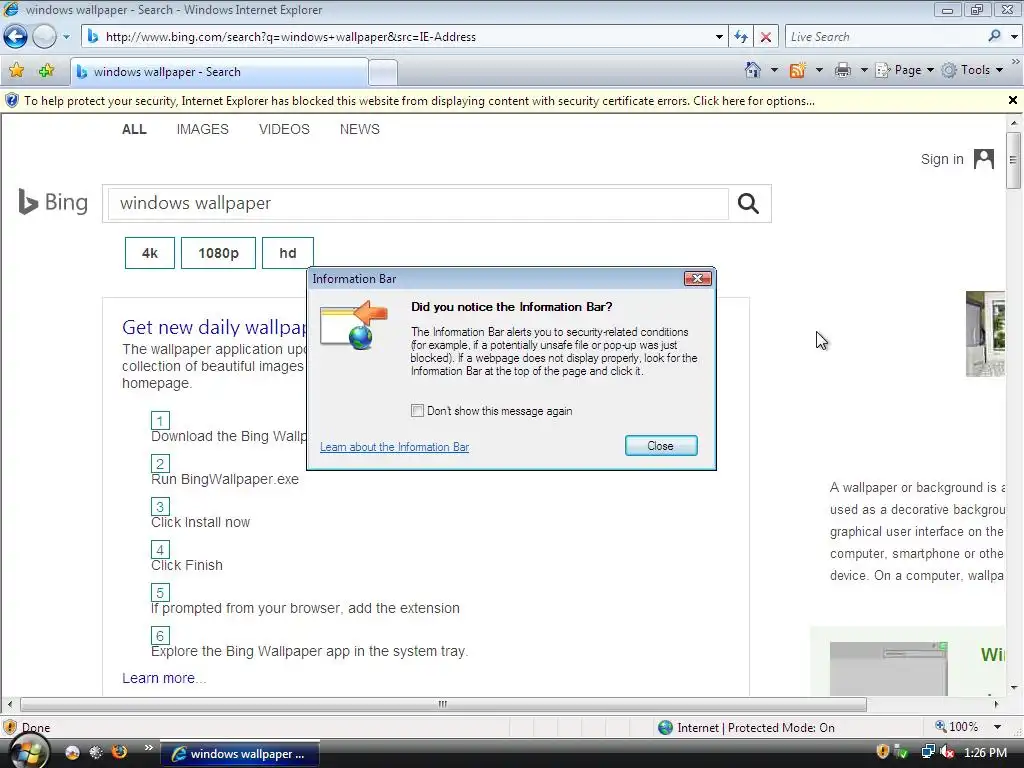Go back with the Back arrow button
Image resolution: width=1024 pixels, height=768 pixels.
point(15,37)
